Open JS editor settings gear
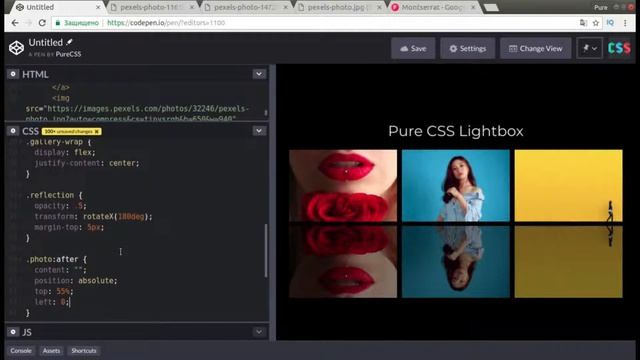 [13, 332]
